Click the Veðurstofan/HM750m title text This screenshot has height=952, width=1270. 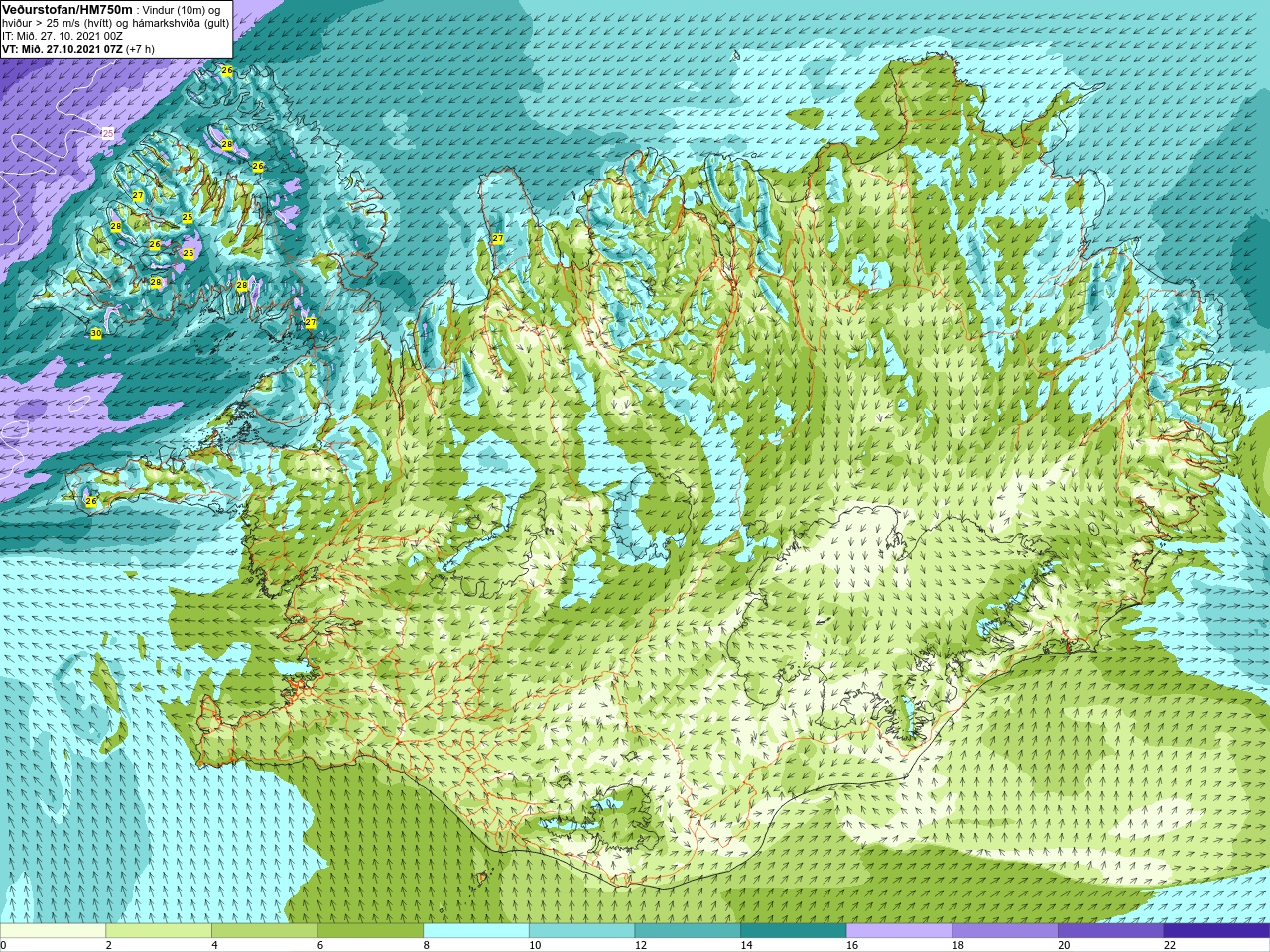(67, 9)
